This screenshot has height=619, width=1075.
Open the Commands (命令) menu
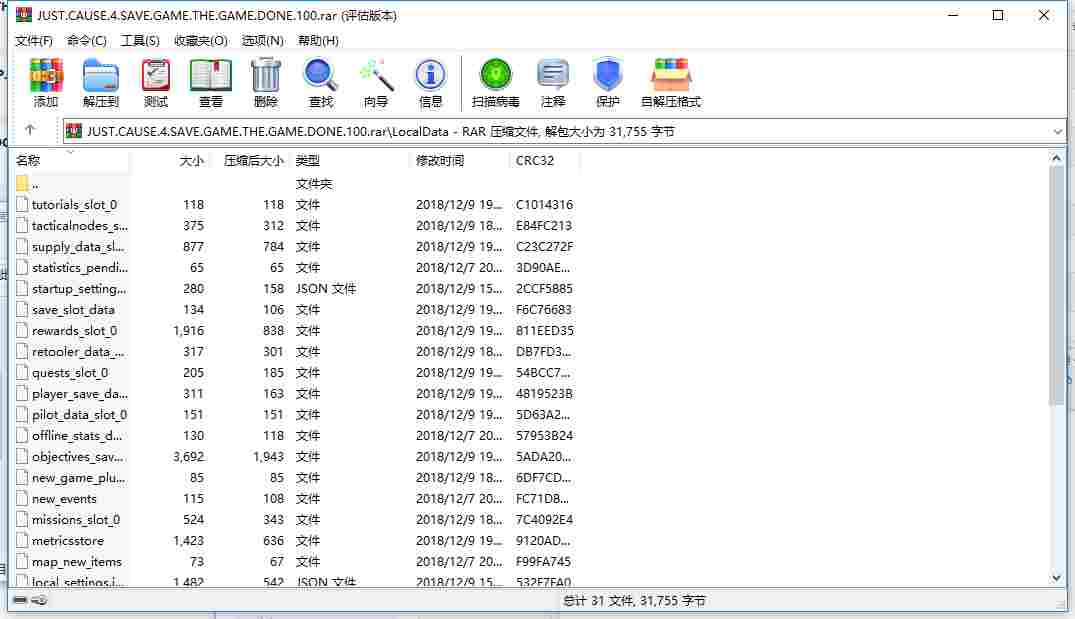click(x=86, y=40)
